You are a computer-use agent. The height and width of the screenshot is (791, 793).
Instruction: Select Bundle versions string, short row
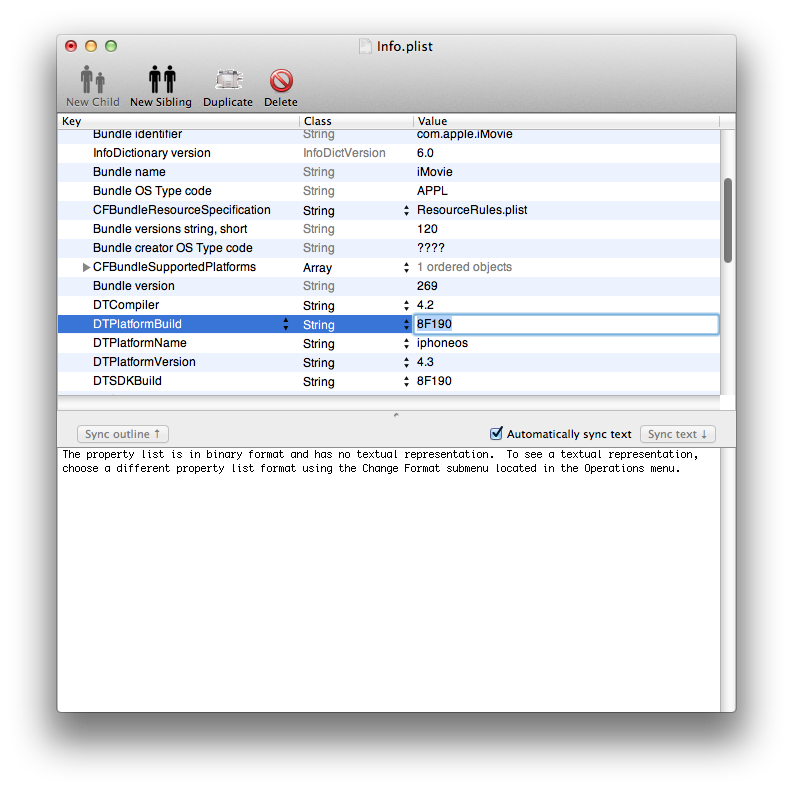388,229
